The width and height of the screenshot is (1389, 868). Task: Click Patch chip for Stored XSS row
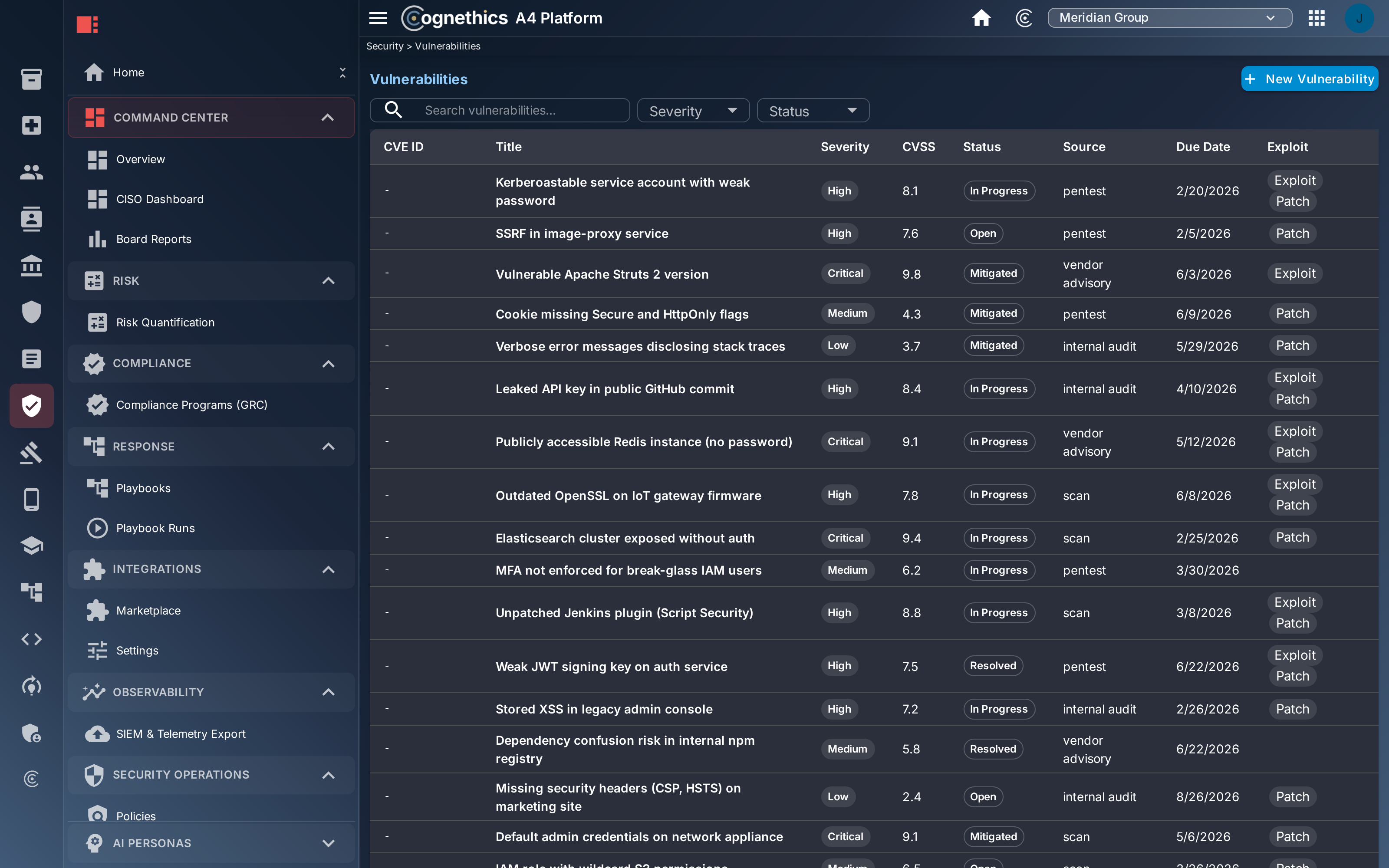point(1292,709)
